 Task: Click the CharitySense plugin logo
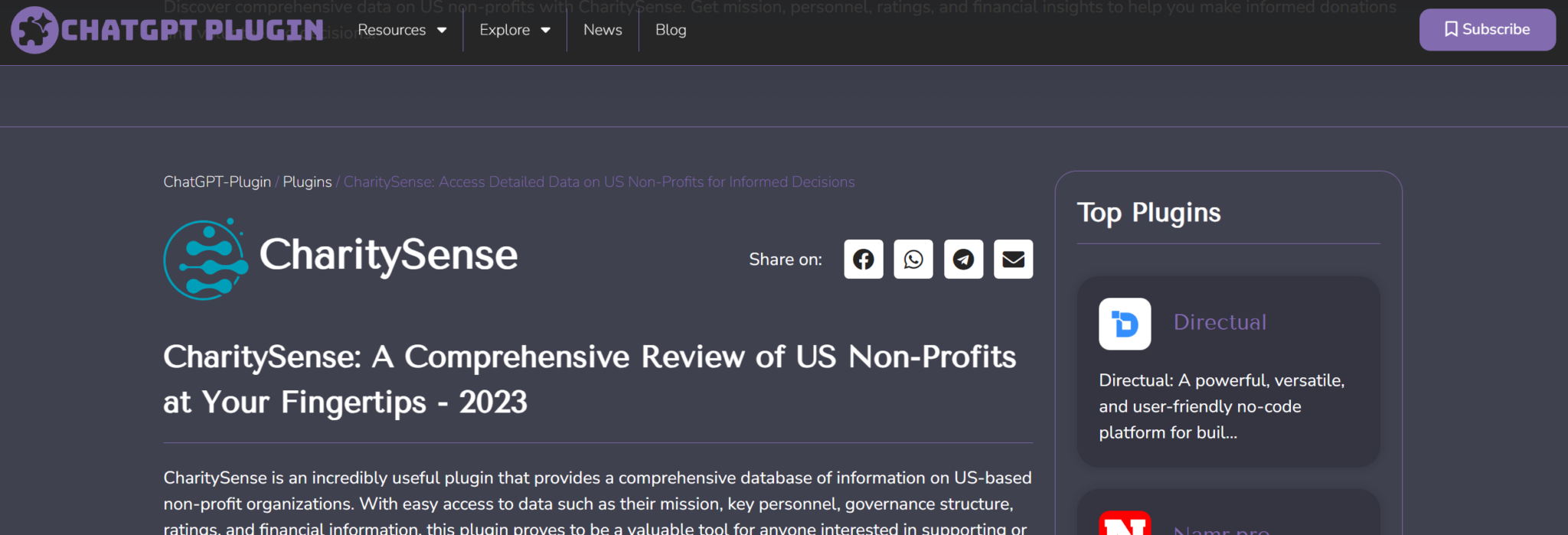(x=206, y=259)
